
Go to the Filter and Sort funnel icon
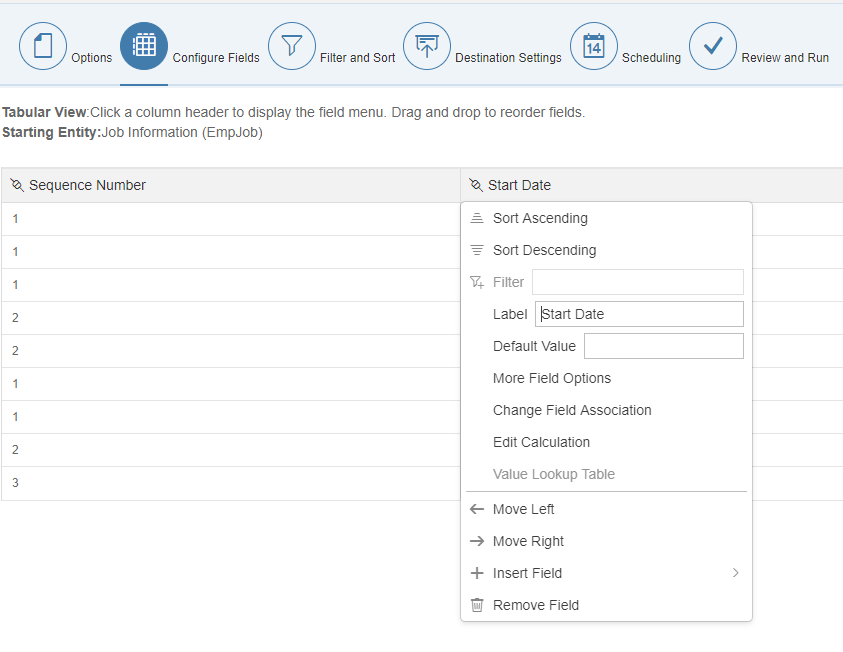tap(291, 46)
